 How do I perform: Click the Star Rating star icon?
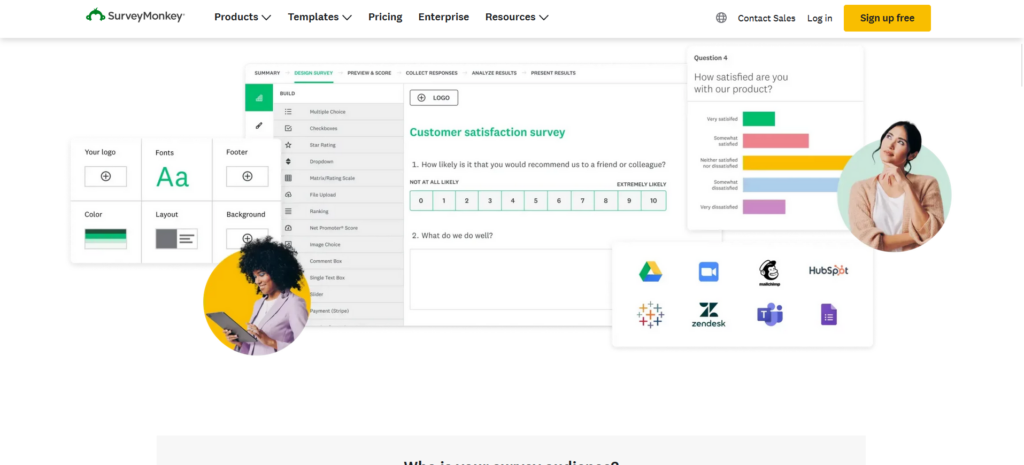point(288,145)
